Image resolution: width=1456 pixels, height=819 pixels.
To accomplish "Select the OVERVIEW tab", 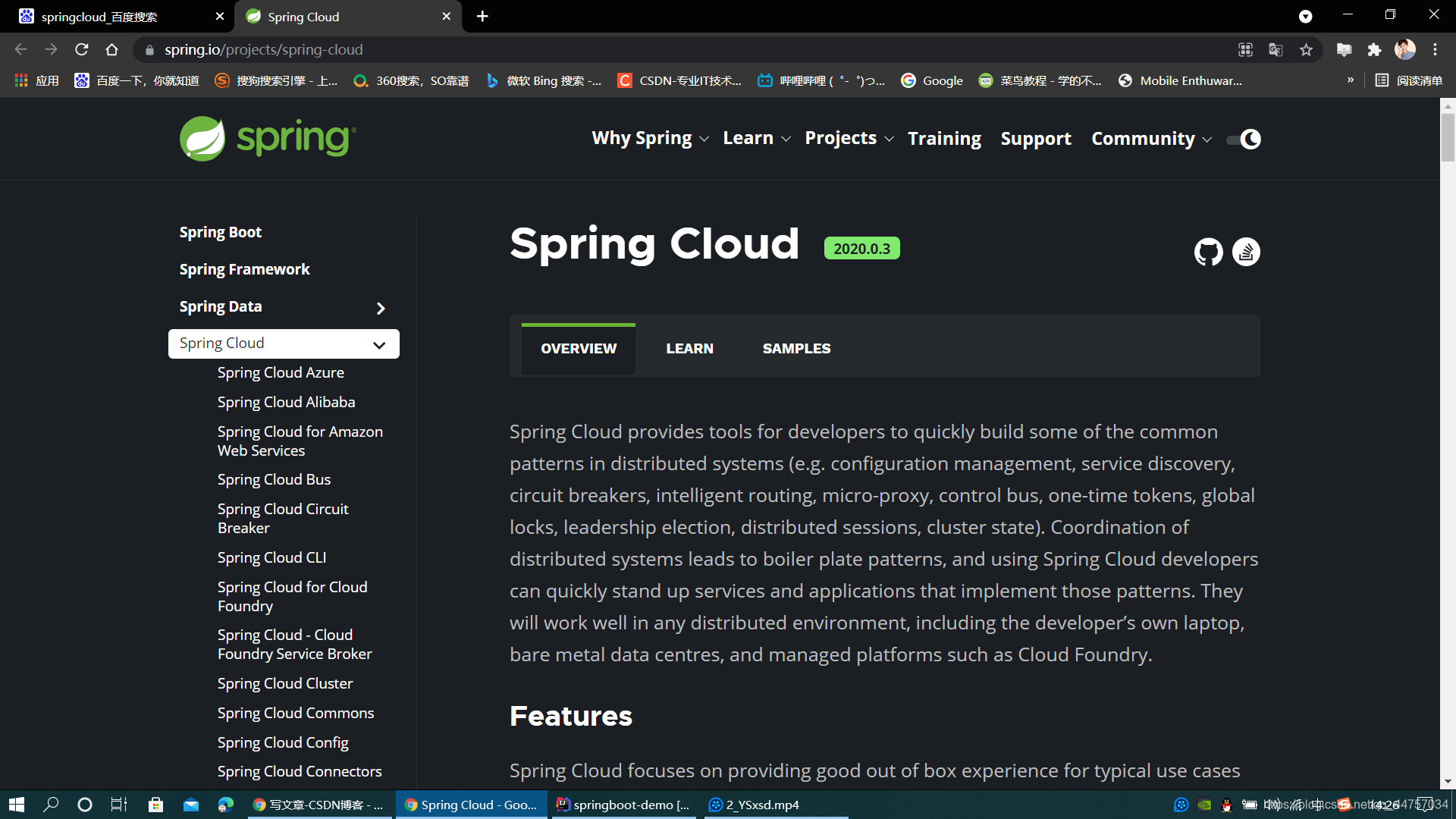I will (x=579, y=348).
